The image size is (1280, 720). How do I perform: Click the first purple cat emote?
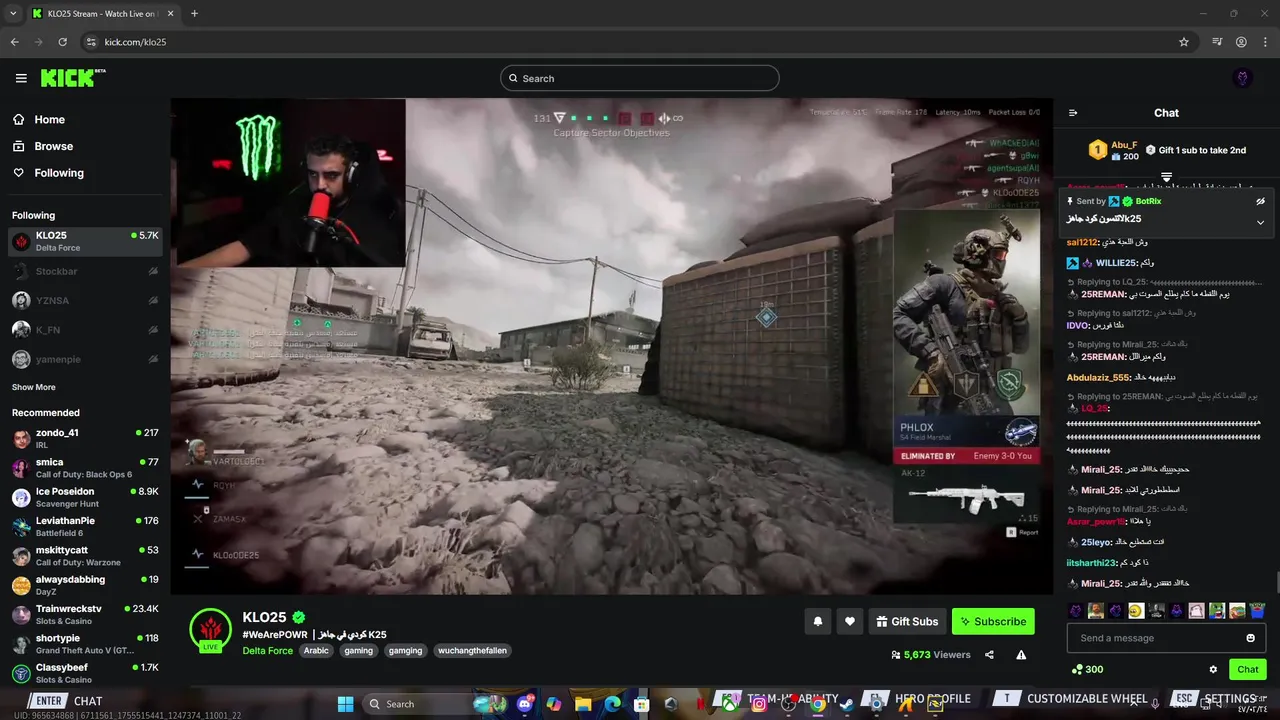[1075, 610]
